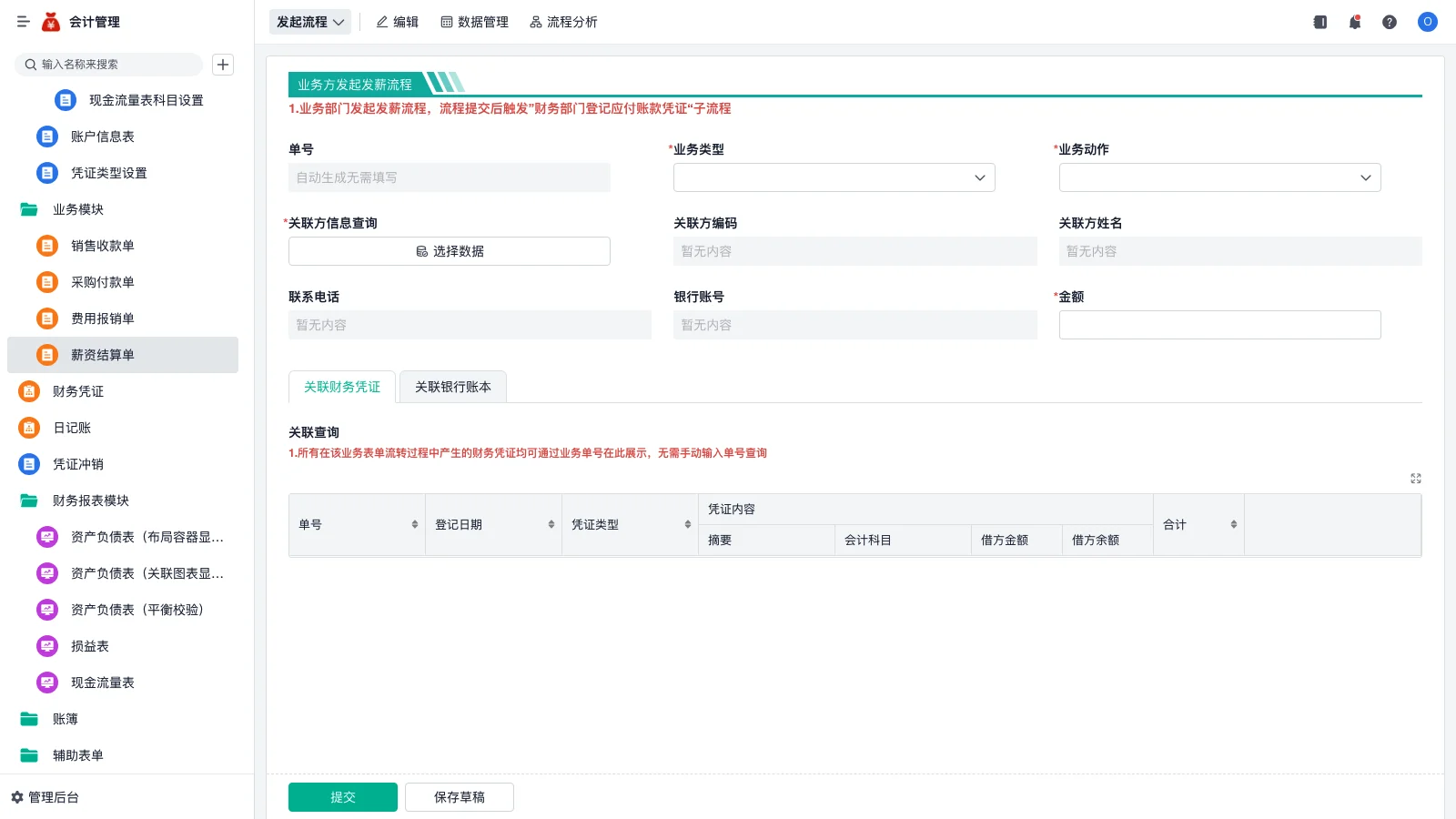Sort the table by 单号 column

pyautogui.click(x=415, y=524)
